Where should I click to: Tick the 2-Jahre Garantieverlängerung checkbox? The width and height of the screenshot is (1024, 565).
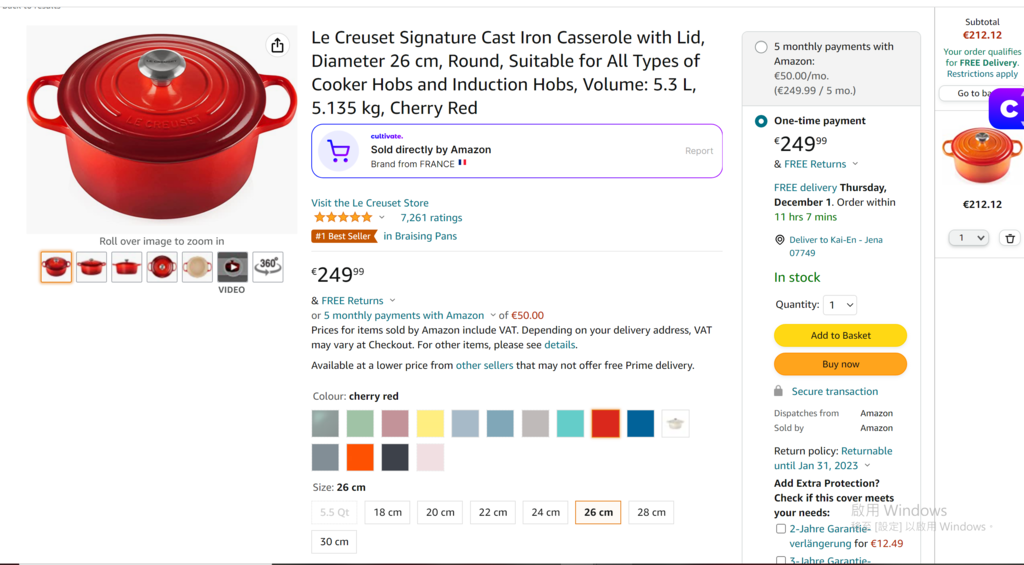[780, 528]
